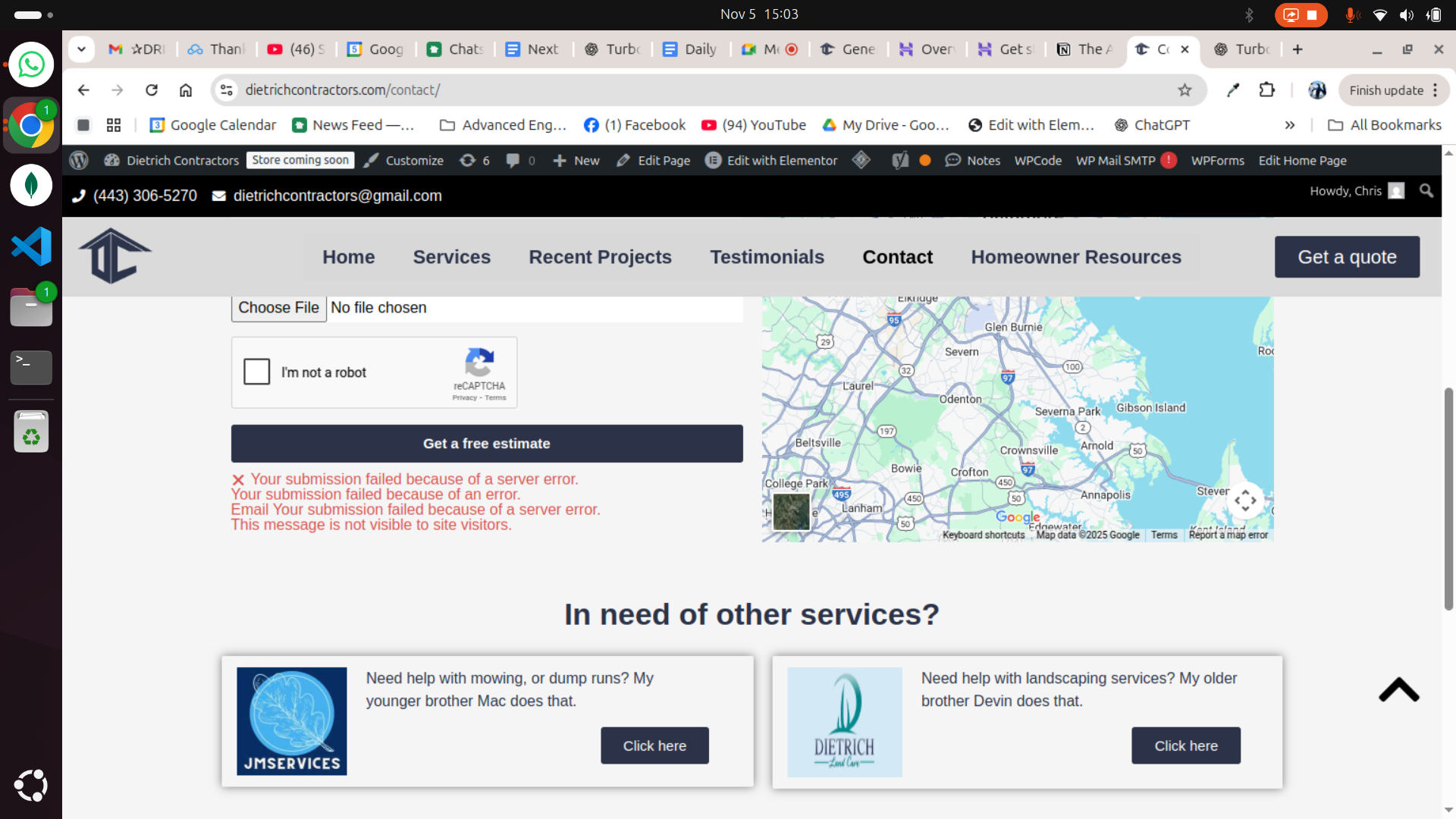The image size is (1456, 819).
Task: Open the admin bar search magnifier
Action: [x=1426, y=191]
